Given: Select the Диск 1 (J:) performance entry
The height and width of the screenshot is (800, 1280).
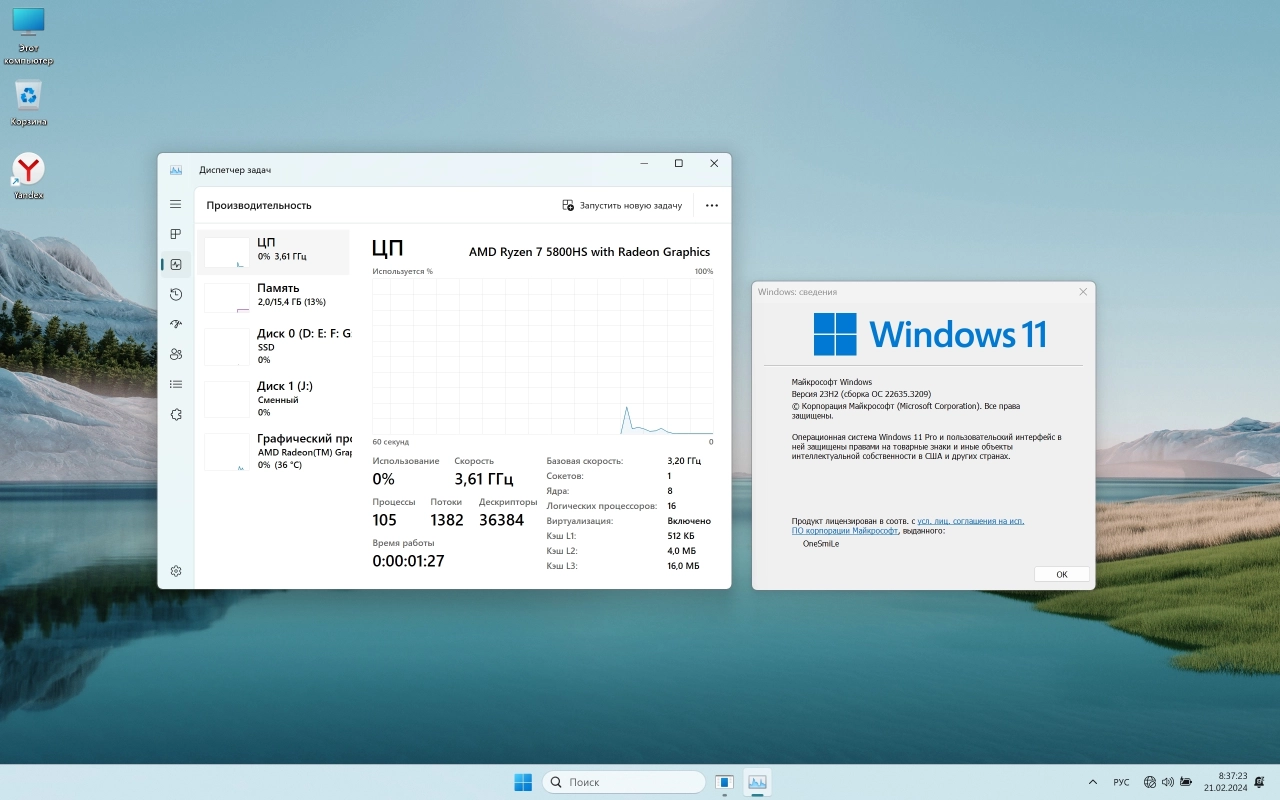Looking at the screenshot, I should [273, 398].
